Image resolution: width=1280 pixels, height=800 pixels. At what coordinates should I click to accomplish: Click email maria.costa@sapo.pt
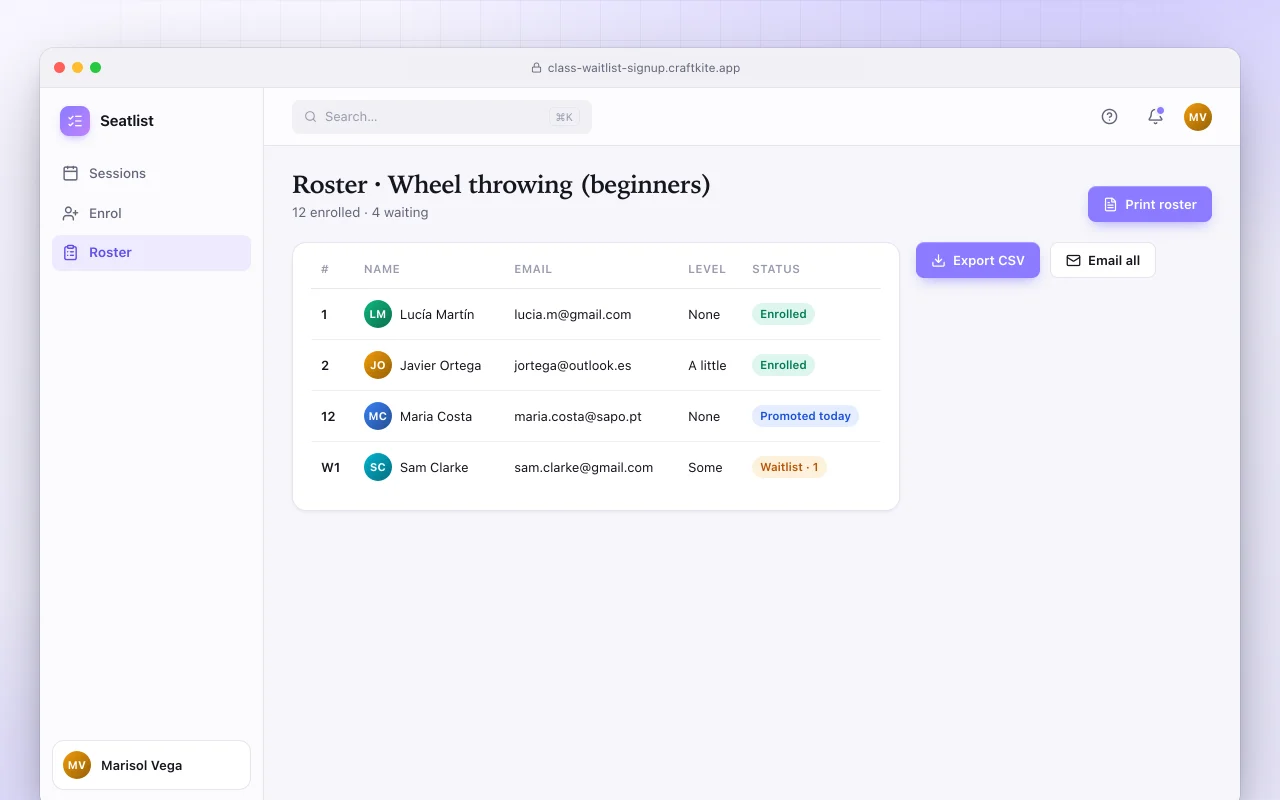(578, 416)
